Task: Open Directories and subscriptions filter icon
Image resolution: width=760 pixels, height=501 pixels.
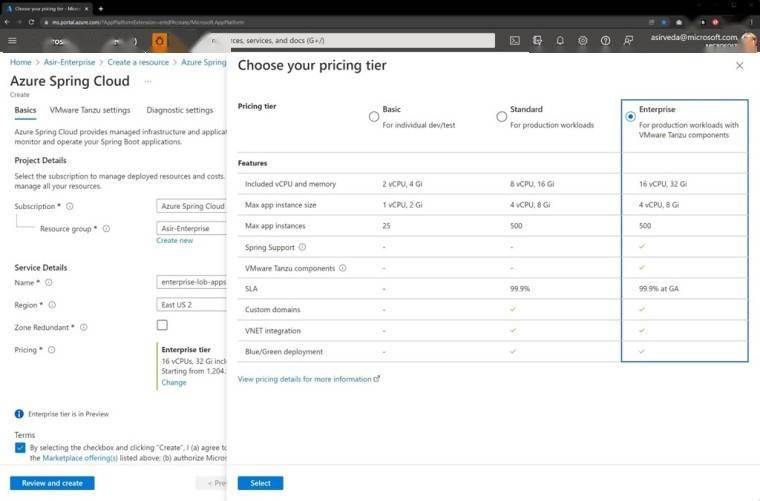Action: [538, 41]
